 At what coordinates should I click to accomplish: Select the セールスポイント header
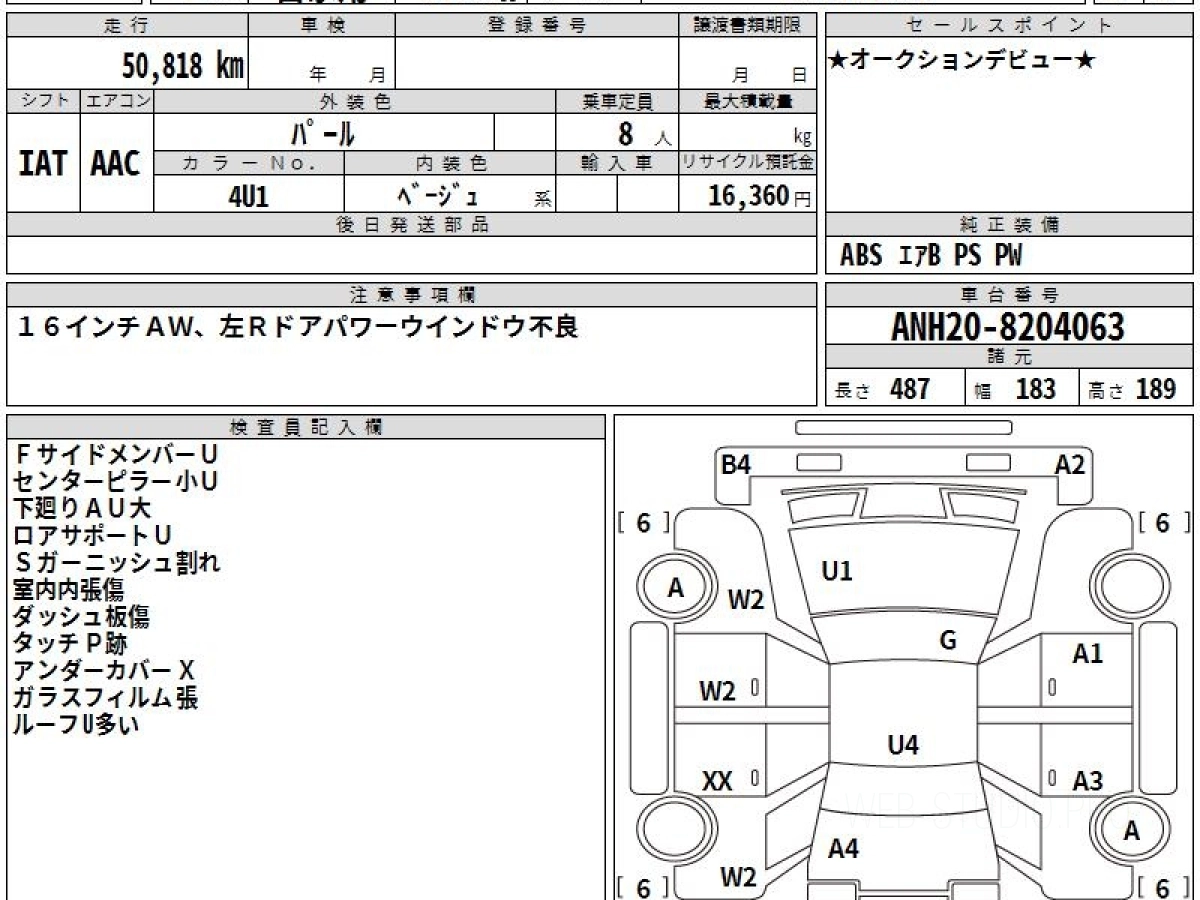tap(1010, 26)
